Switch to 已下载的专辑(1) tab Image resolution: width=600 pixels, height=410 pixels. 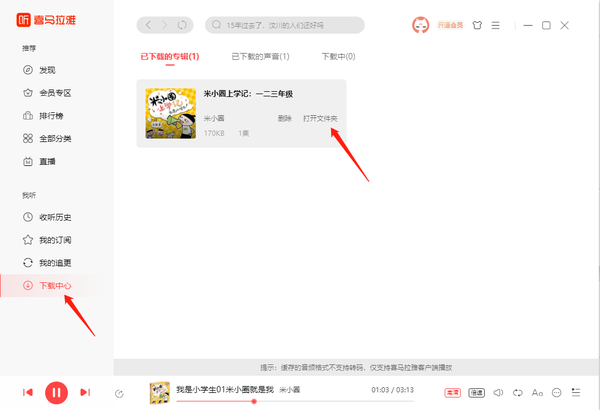pyautogui.click(x=170, y=57)
